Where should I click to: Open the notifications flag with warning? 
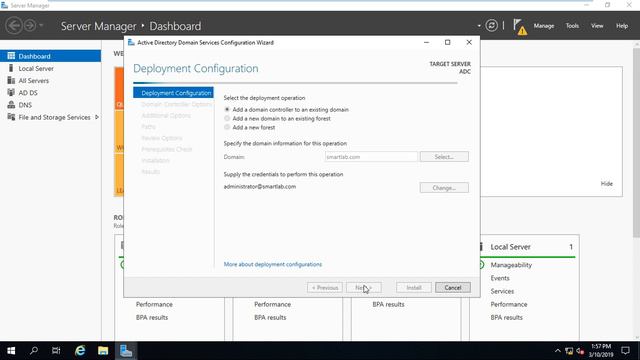click(520, 27)
